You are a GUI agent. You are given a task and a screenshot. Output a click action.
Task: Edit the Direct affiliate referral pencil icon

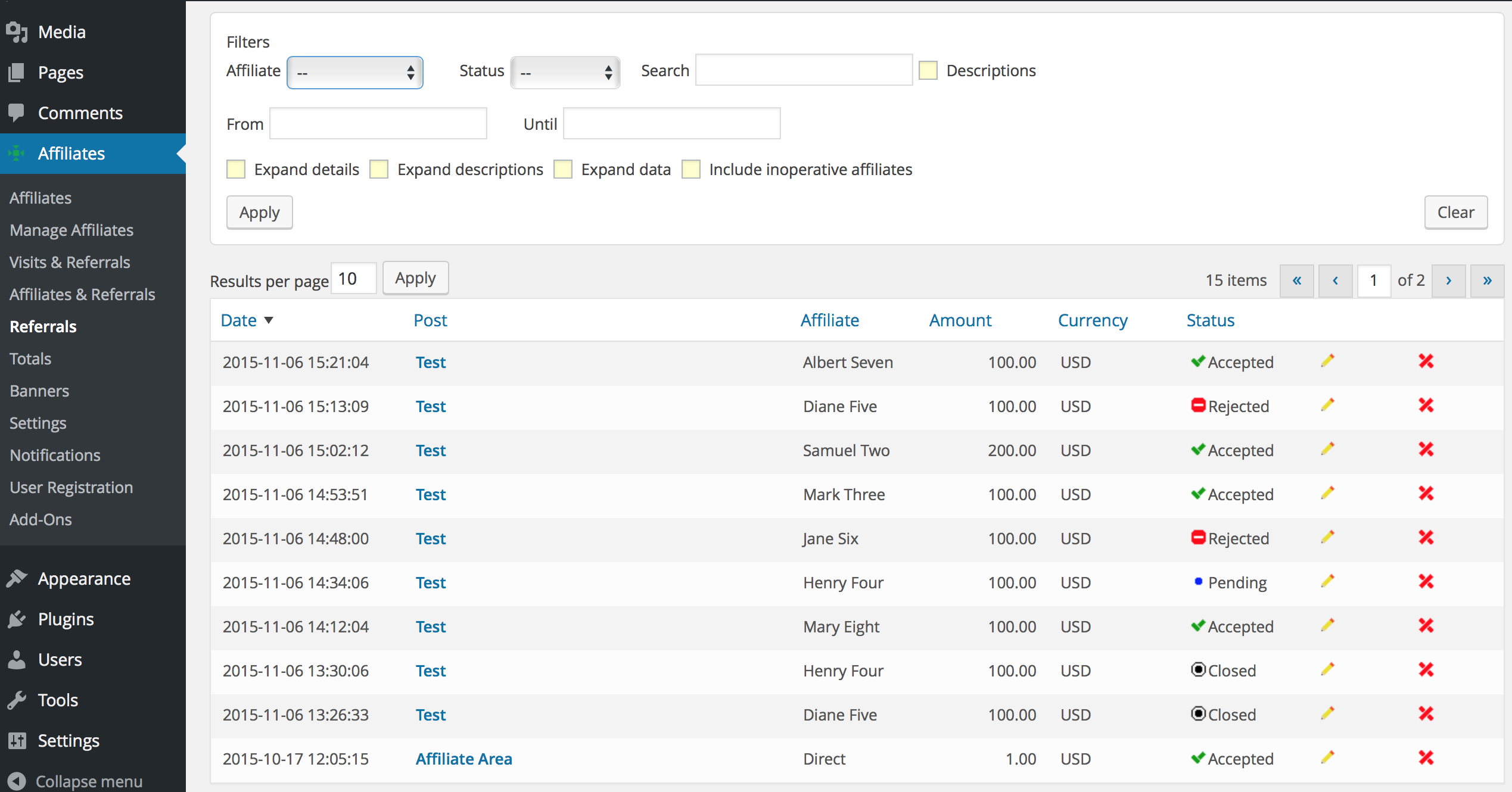click(x=1327, y=757)
